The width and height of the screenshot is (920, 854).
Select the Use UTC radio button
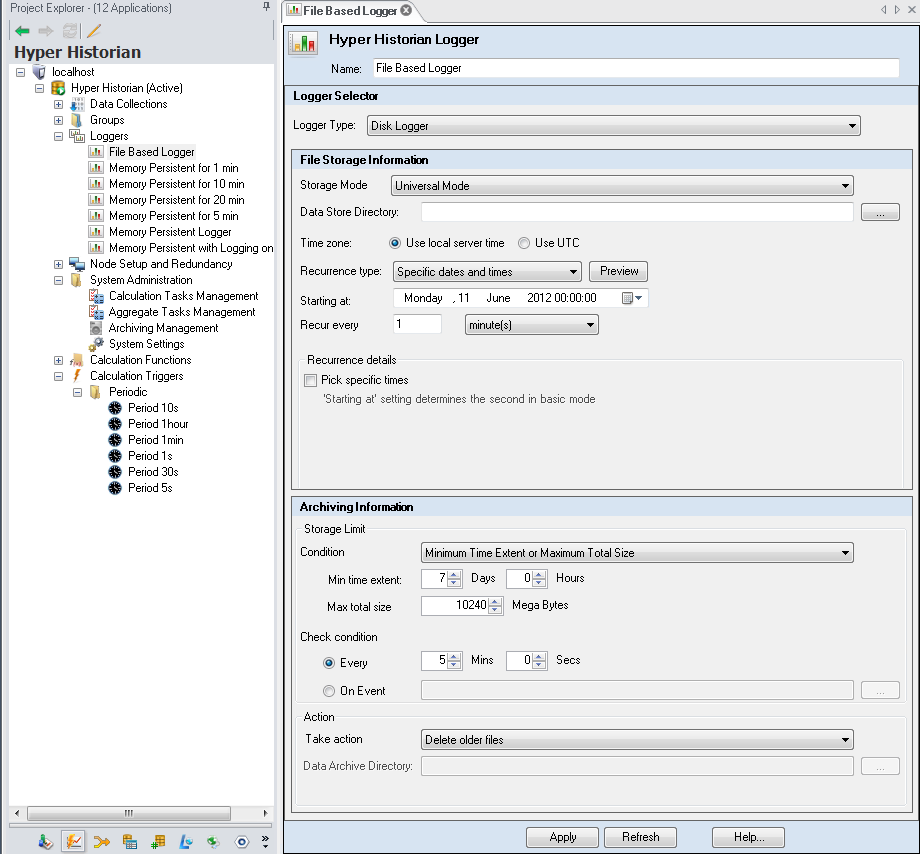coord(524,243)
